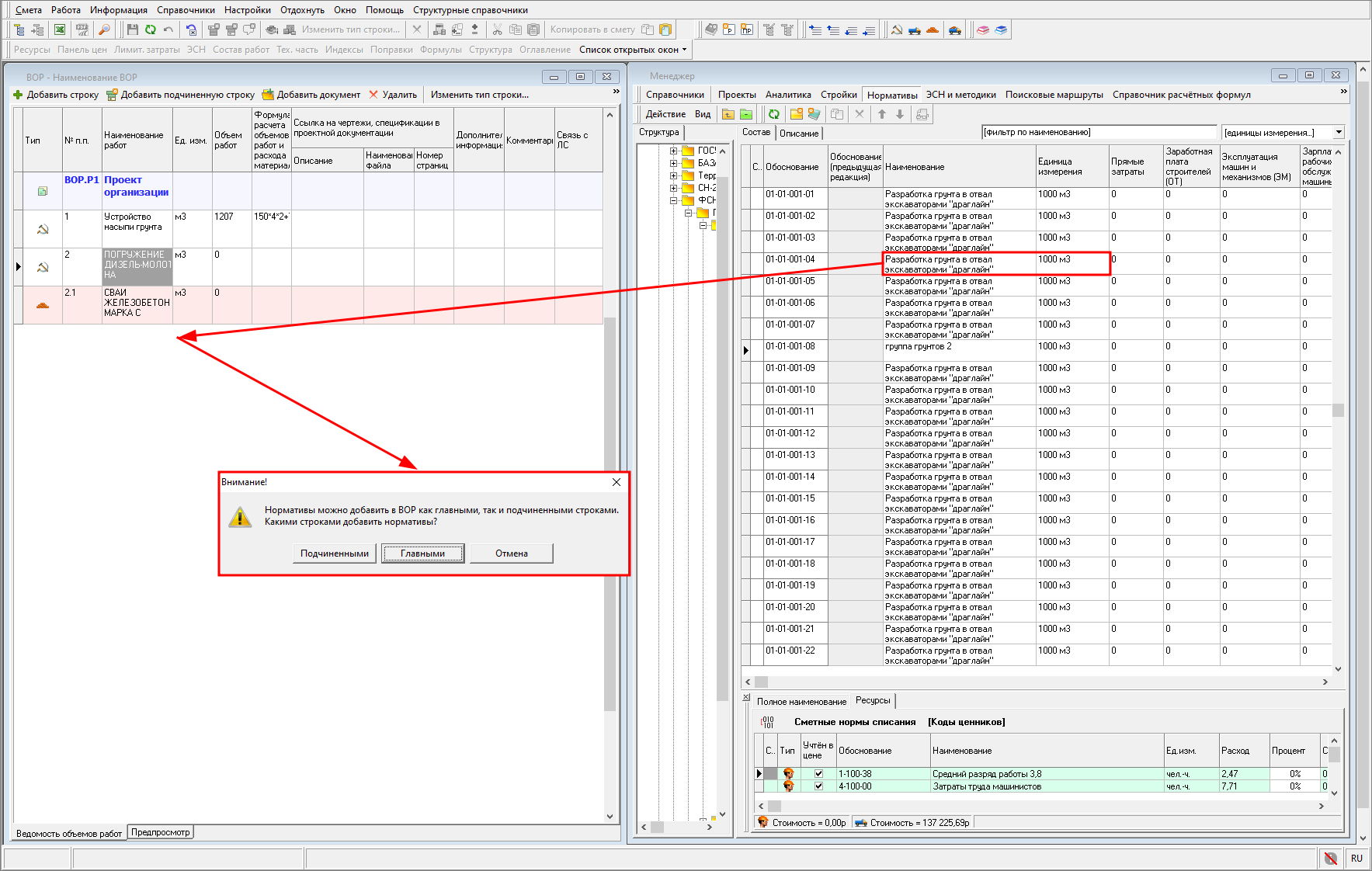Click the pink book icon in top toolbar
Viewport: 1372px width, 871px height.
[x=983, y=29]
